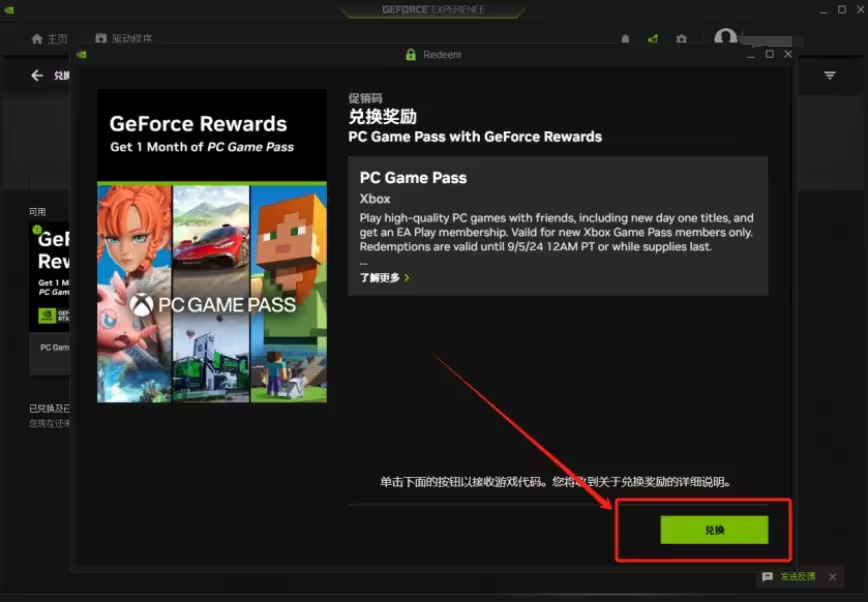Click the 兑换奖励 heading in the dialog
Image resolution: width=868 pixels, height=602 pixels.
[382, 117]
